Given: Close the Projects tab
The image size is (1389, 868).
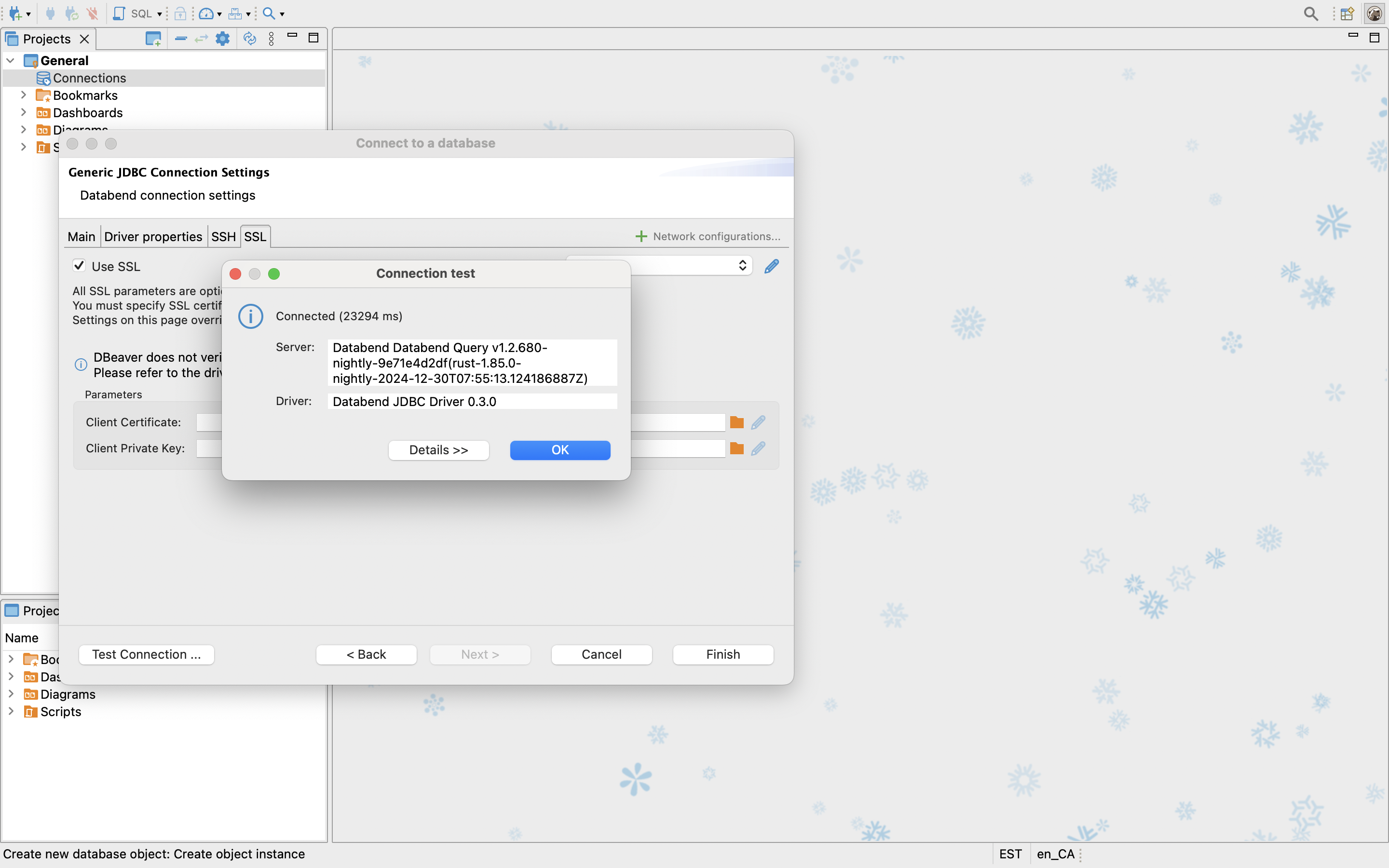Looking at the screenshot, I should pyautogui.click(x=84, y=39).
